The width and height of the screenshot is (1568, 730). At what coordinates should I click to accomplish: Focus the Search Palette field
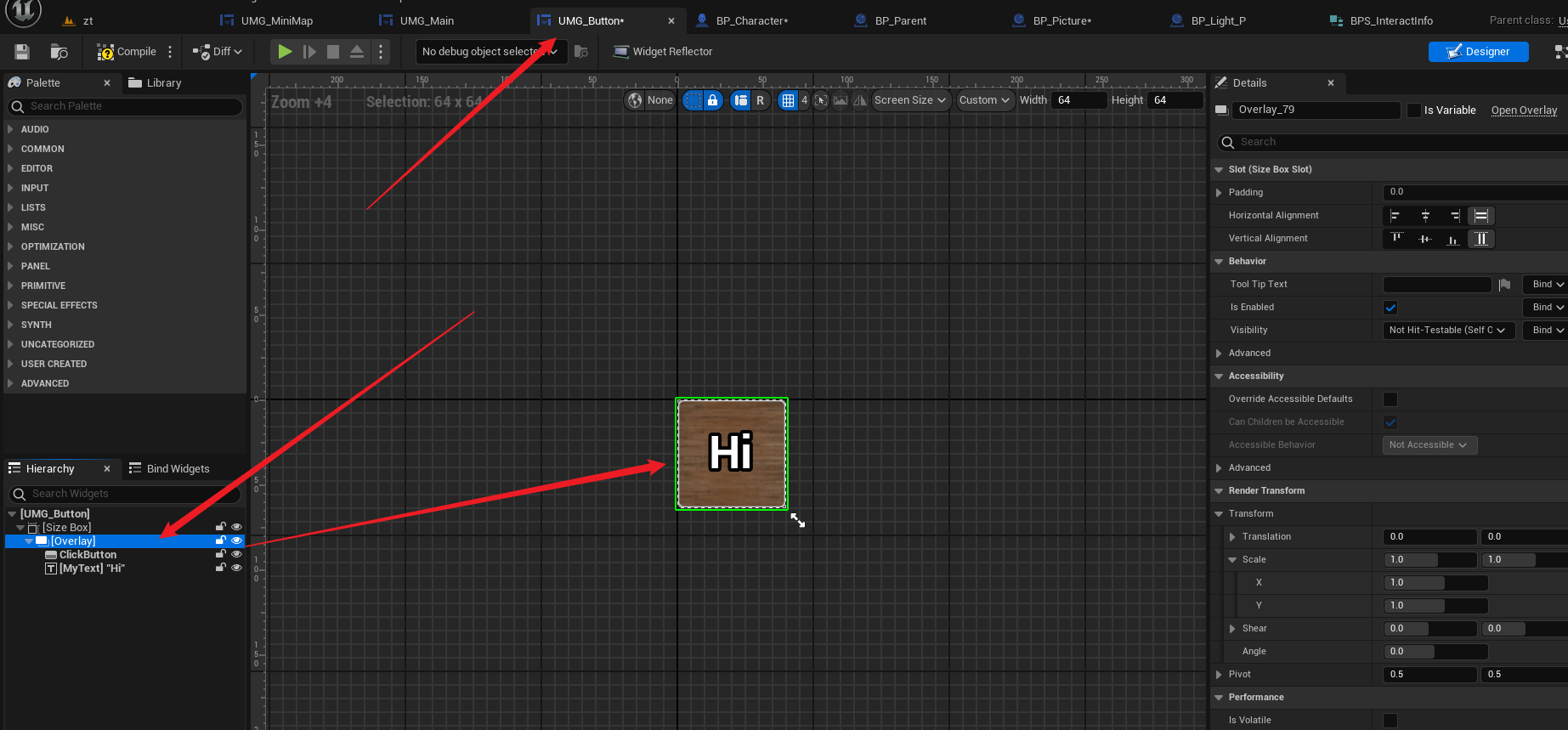click(x=125, y=106)
